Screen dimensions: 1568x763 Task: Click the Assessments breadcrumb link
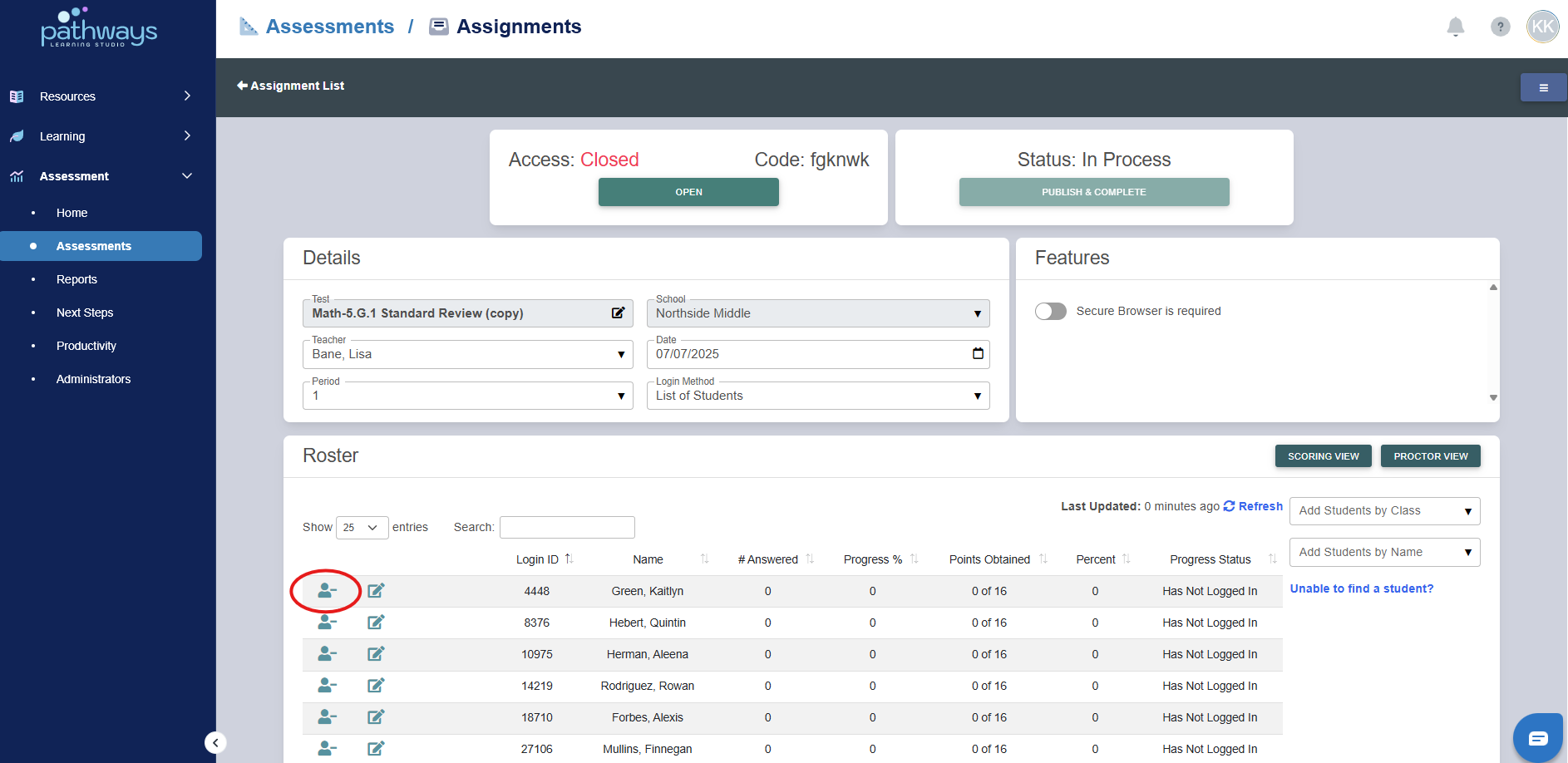point(329,27)
